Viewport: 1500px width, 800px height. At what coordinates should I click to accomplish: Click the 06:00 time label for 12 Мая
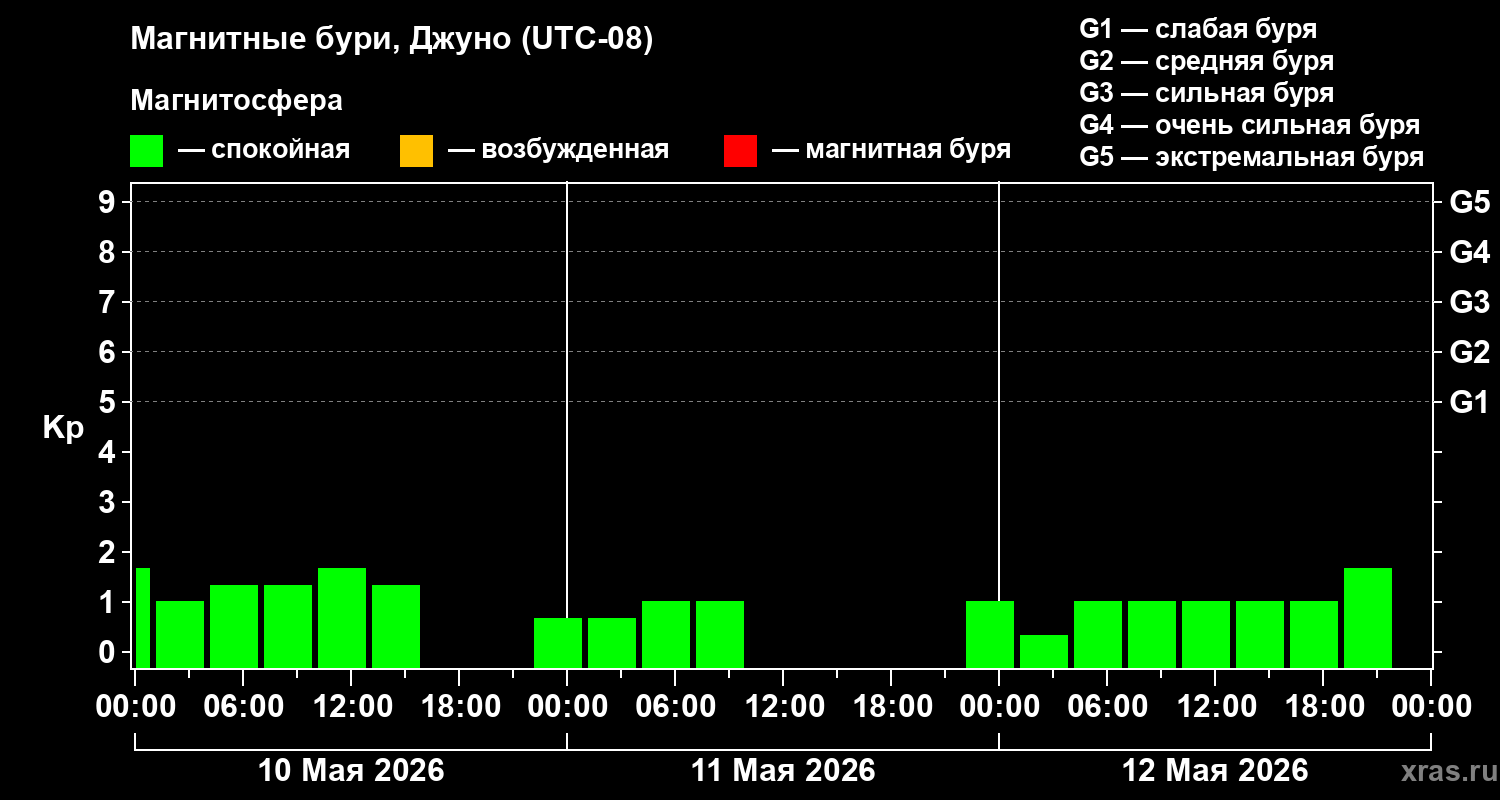click(x=1107, y=707)
